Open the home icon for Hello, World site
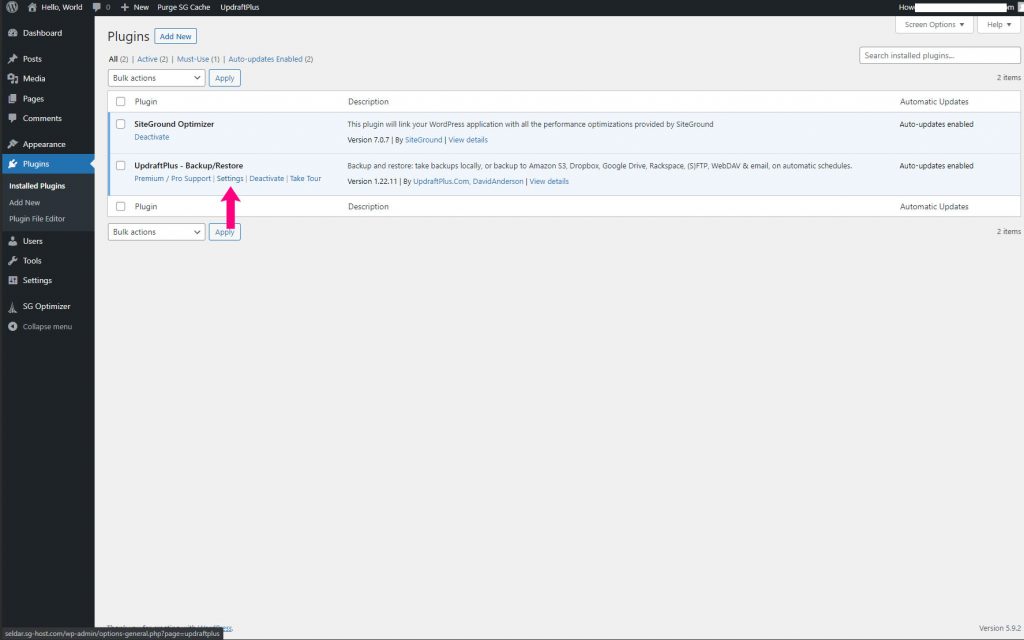Screen dimensions: 1024x640 (32, 7)
